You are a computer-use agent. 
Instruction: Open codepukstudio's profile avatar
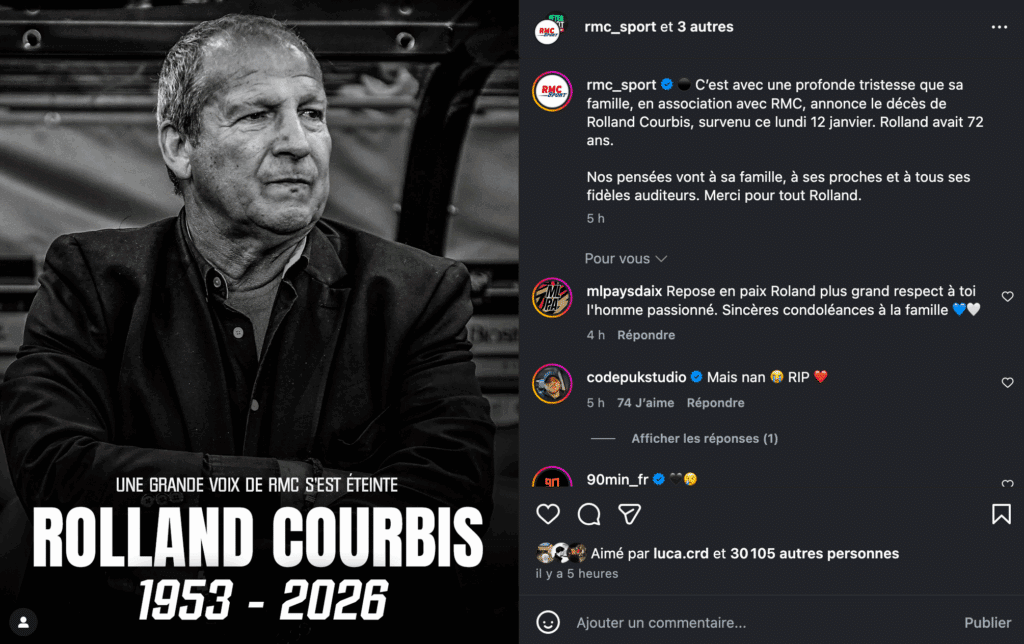coord(552,383)
